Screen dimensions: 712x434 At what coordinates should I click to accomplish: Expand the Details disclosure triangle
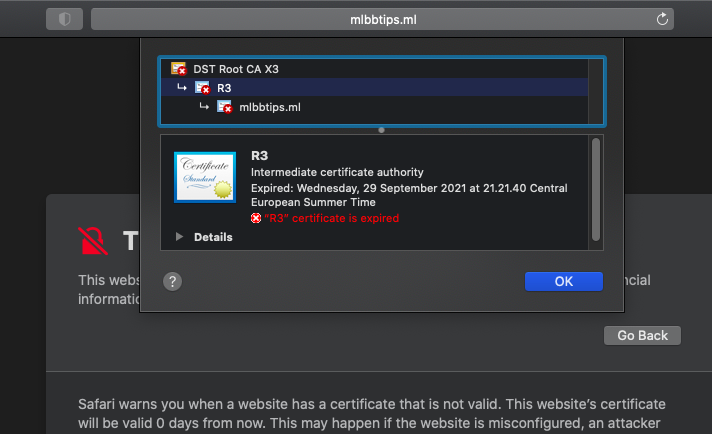[x=179, y=237]
